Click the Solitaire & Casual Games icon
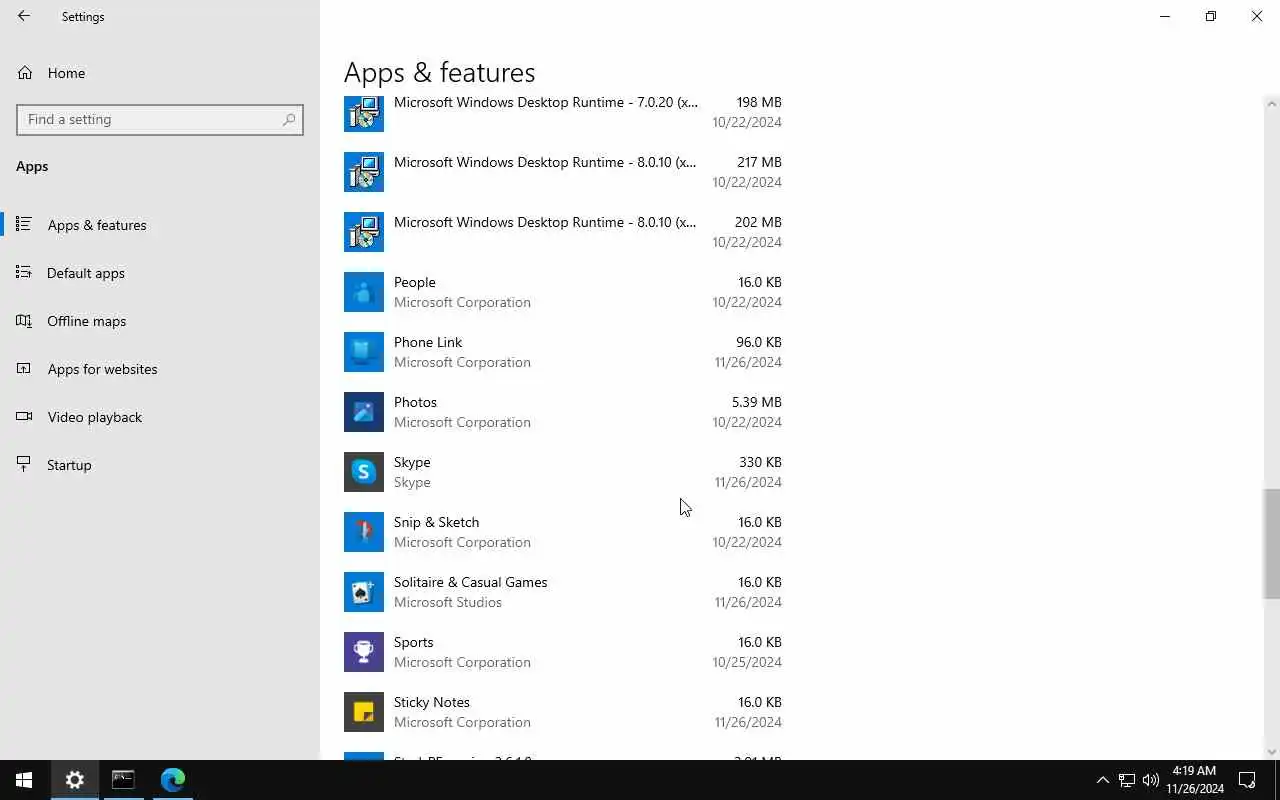 pyautogui.click(x=364, y=592)
